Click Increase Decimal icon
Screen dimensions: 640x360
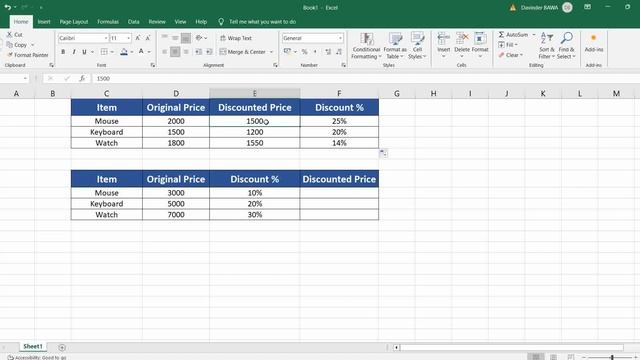click(x=328, y=52)
